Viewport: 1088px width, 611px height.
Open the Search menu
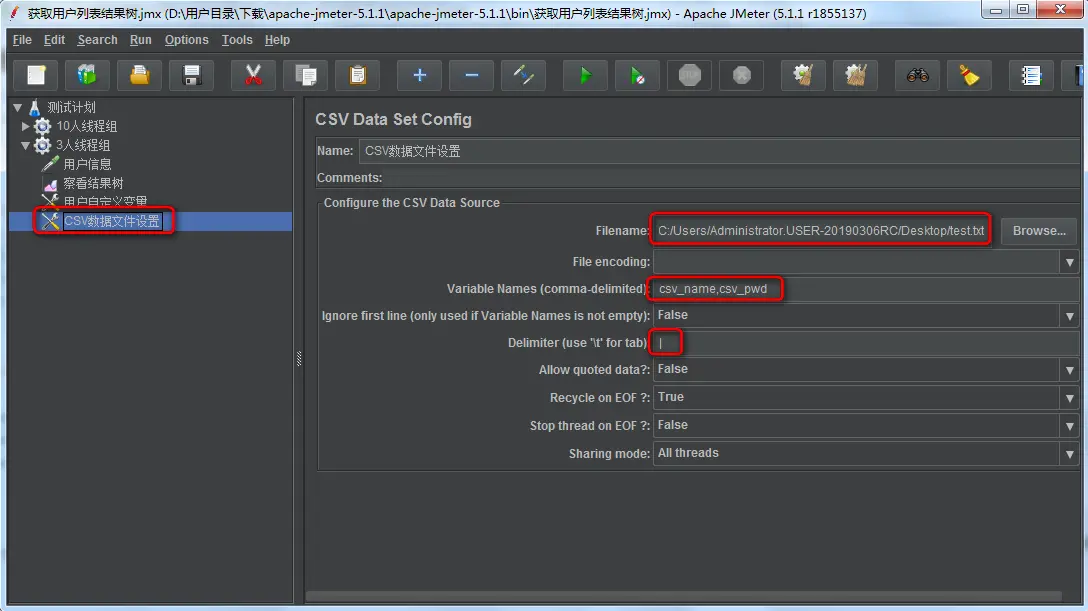97,40
